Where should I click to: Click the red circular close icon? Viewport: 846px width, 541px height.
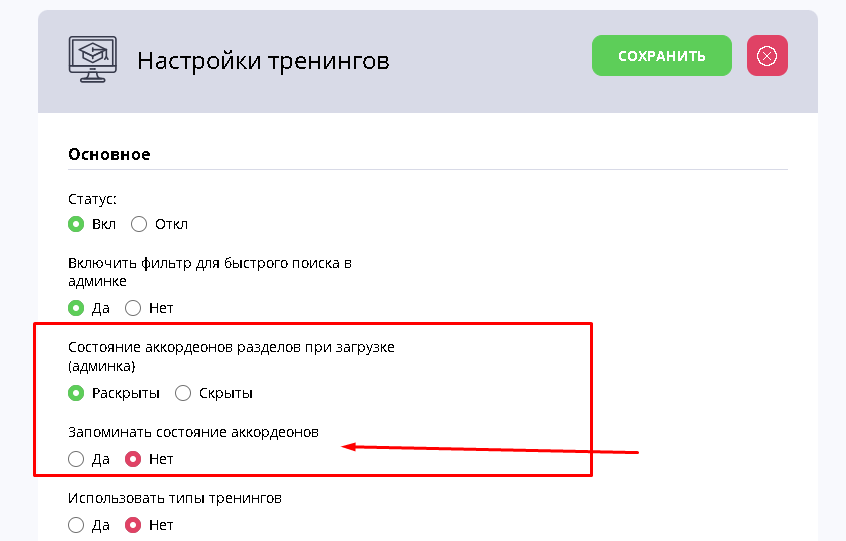[767, 56]
